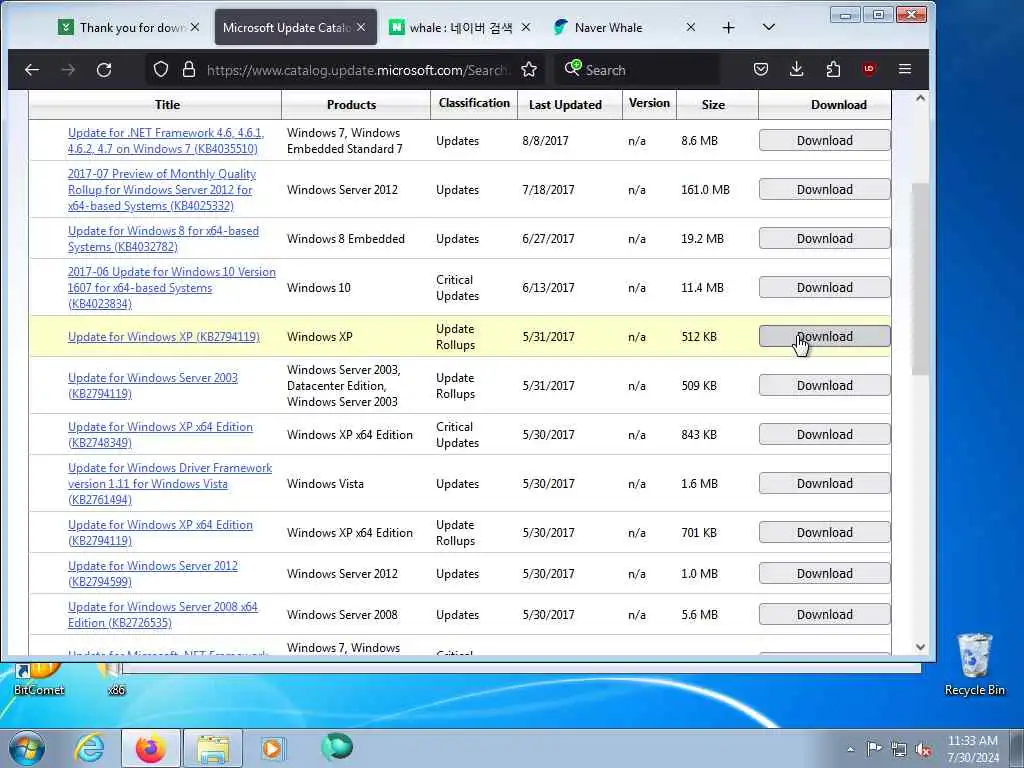
Task: Open the Recycle Bin desktop icon
Action: (974, 665)
